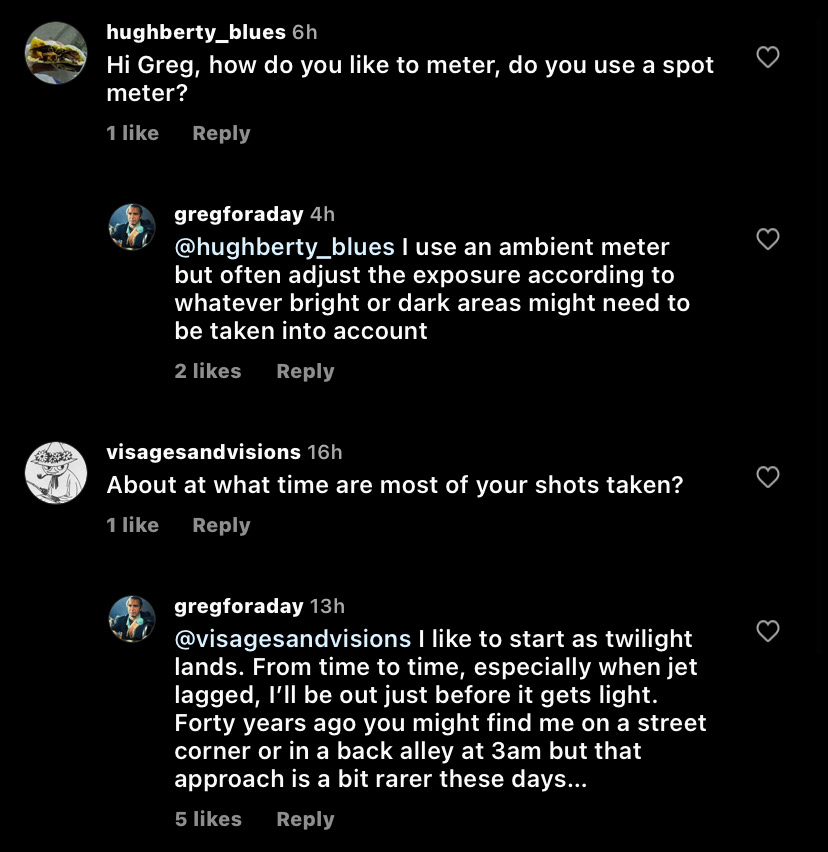The height and width of the screenshot is (852, 828).
Task: Like visagesandvisions's shot time question
Action: click(767, 477)
